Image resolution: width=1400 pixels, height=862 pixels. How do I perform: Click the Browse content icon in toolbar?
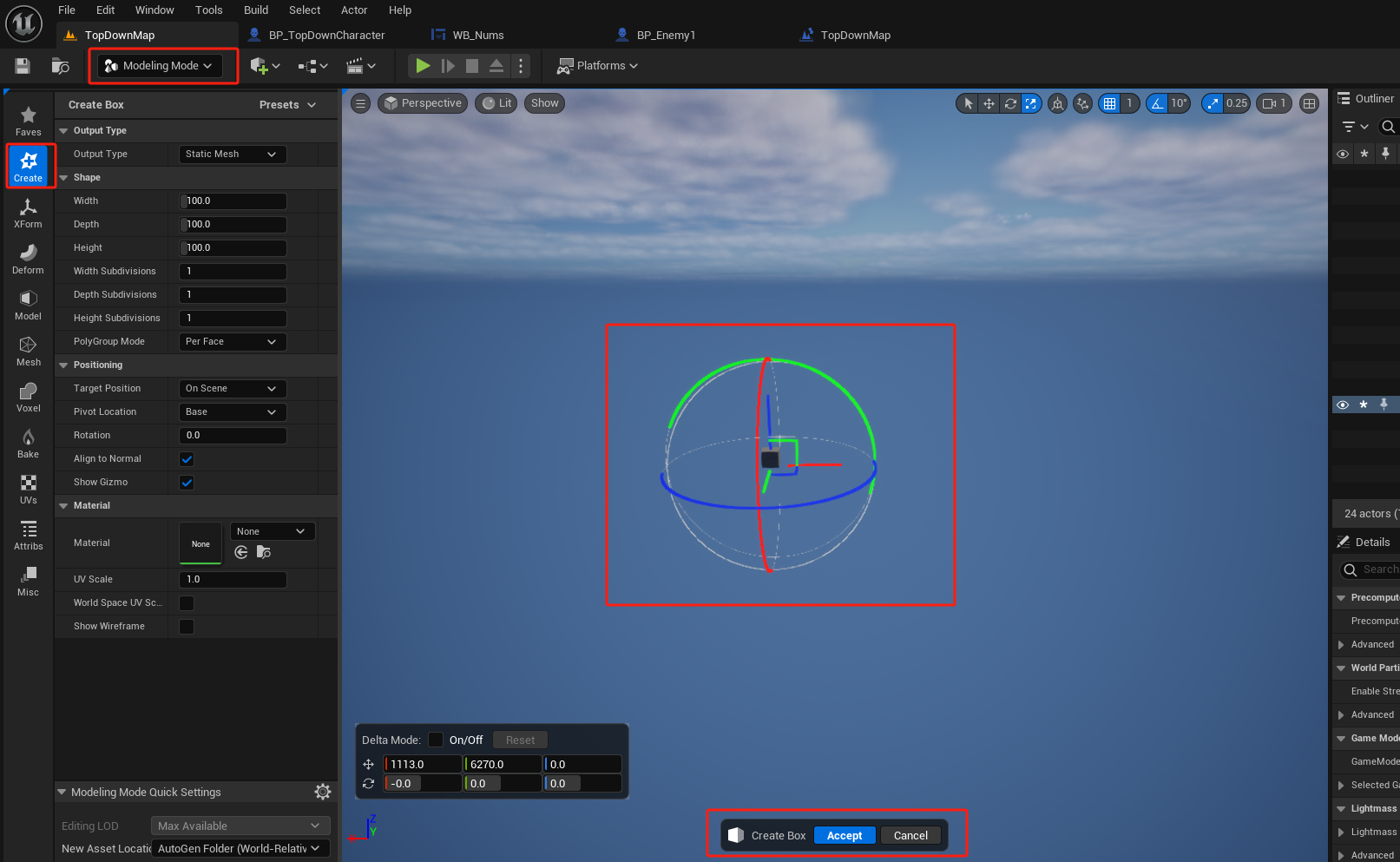tap(60, 66)
